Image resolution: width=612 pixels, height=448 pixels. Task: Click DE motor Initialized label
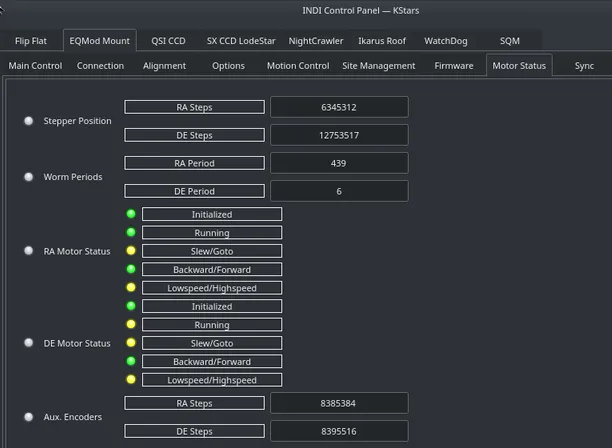pos(212,306)
